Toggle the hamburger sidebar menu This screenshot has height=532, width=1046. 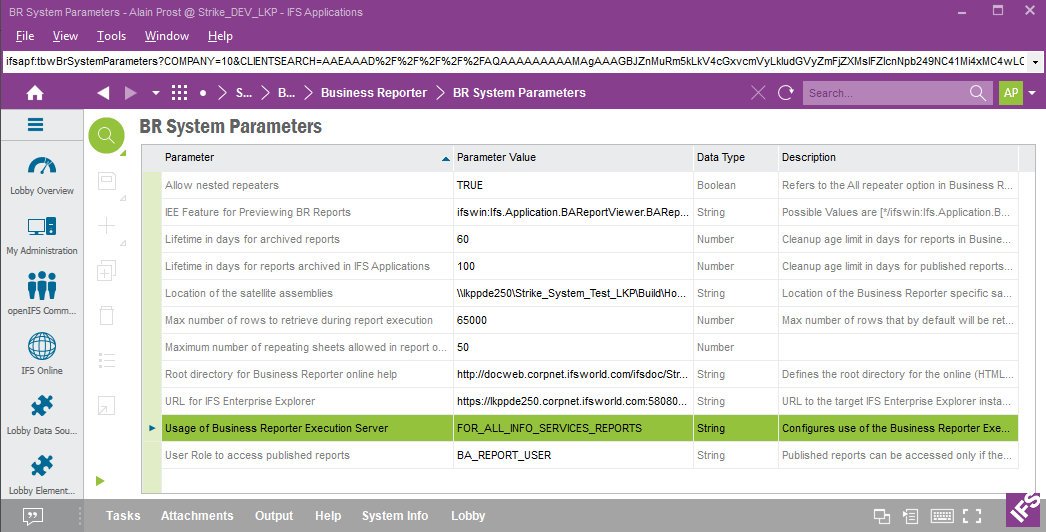coord(35,125)
